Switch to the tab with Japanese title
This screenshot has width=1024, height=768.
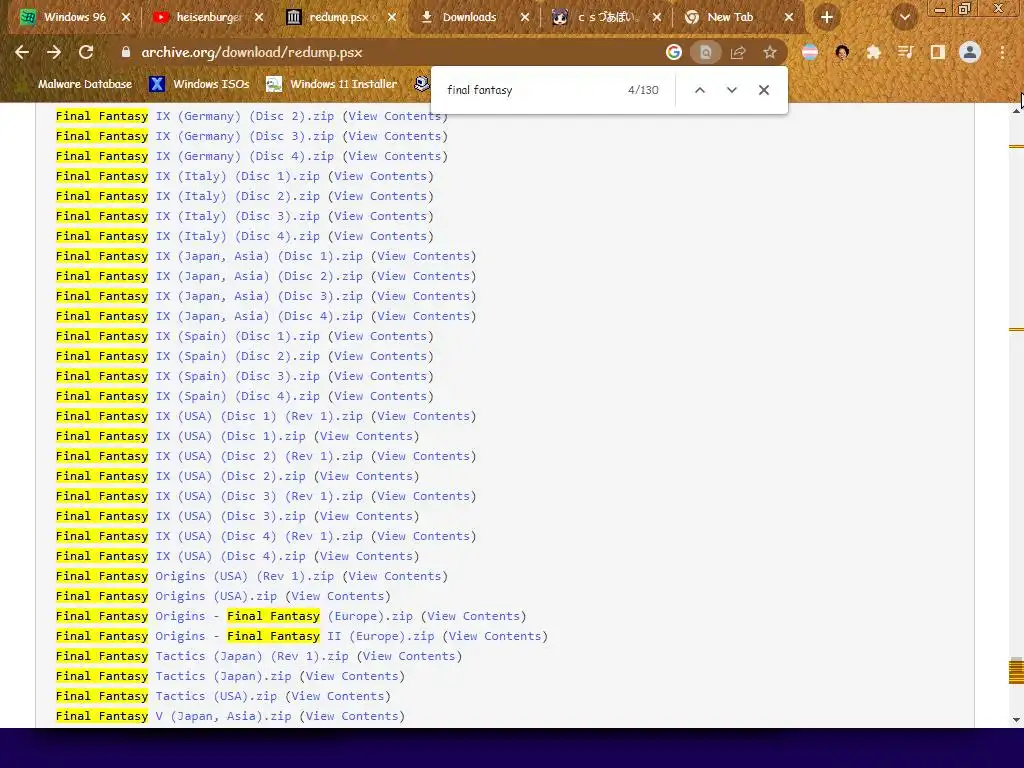click(606, 17)
